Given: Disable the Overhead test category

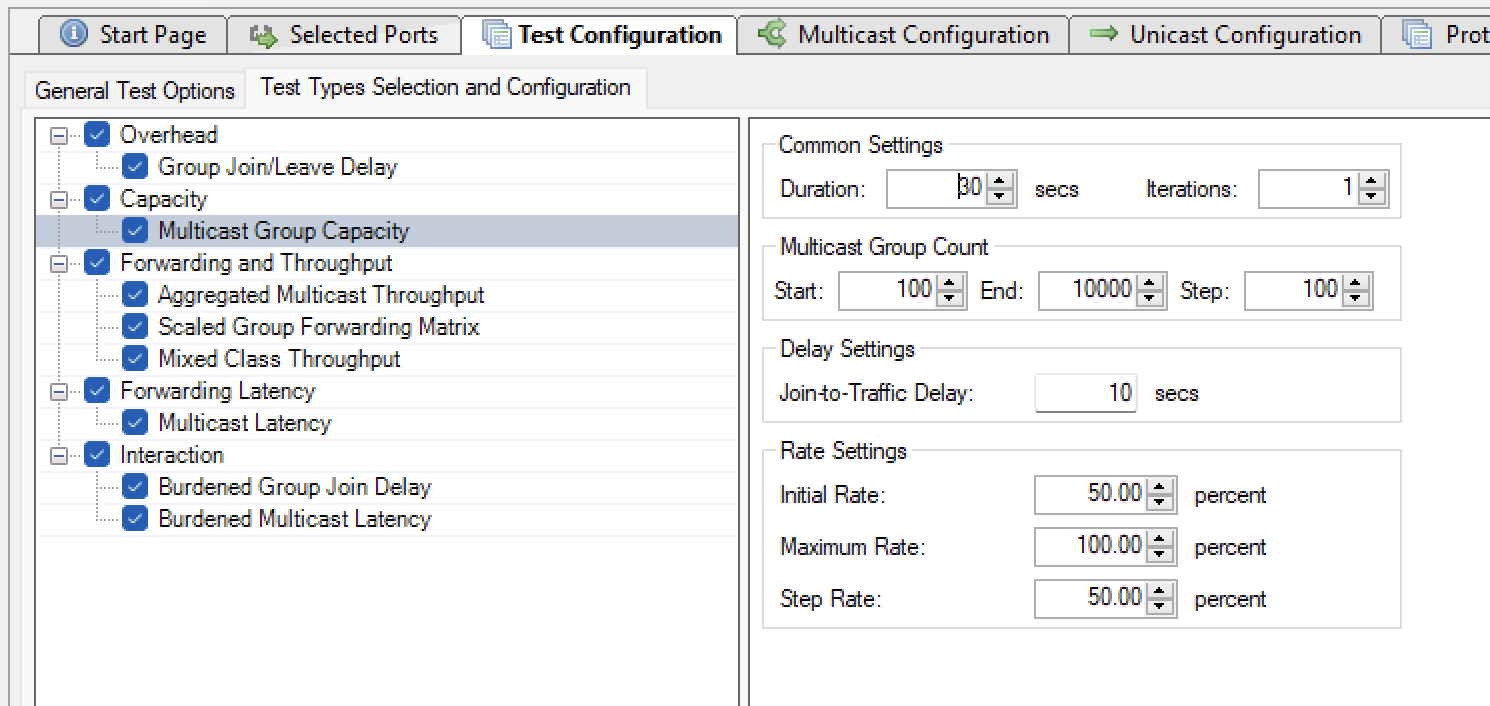Looking at the screenshot, I should (97, 134).
